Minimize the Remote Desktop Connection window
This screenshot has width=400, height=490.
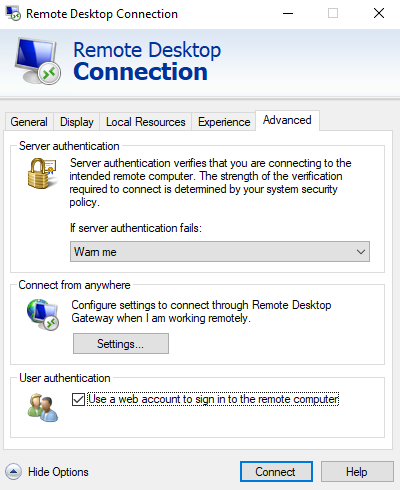click(288, 13)
